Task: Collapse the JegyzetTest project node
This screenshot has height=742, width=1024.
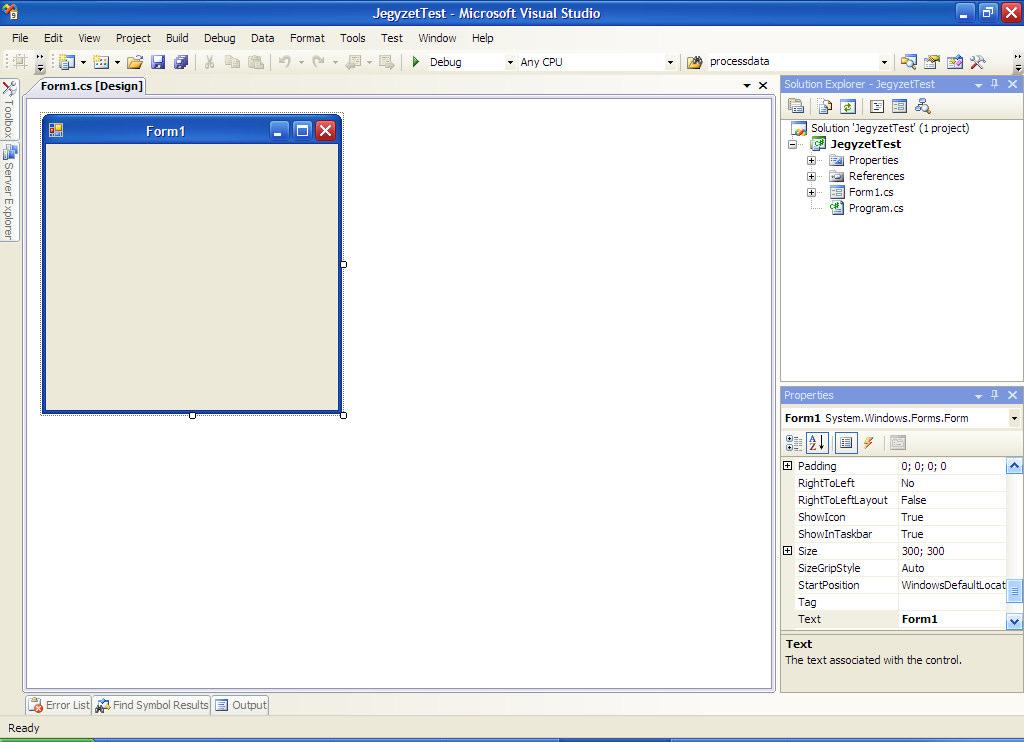Action: tap(793, 144)
